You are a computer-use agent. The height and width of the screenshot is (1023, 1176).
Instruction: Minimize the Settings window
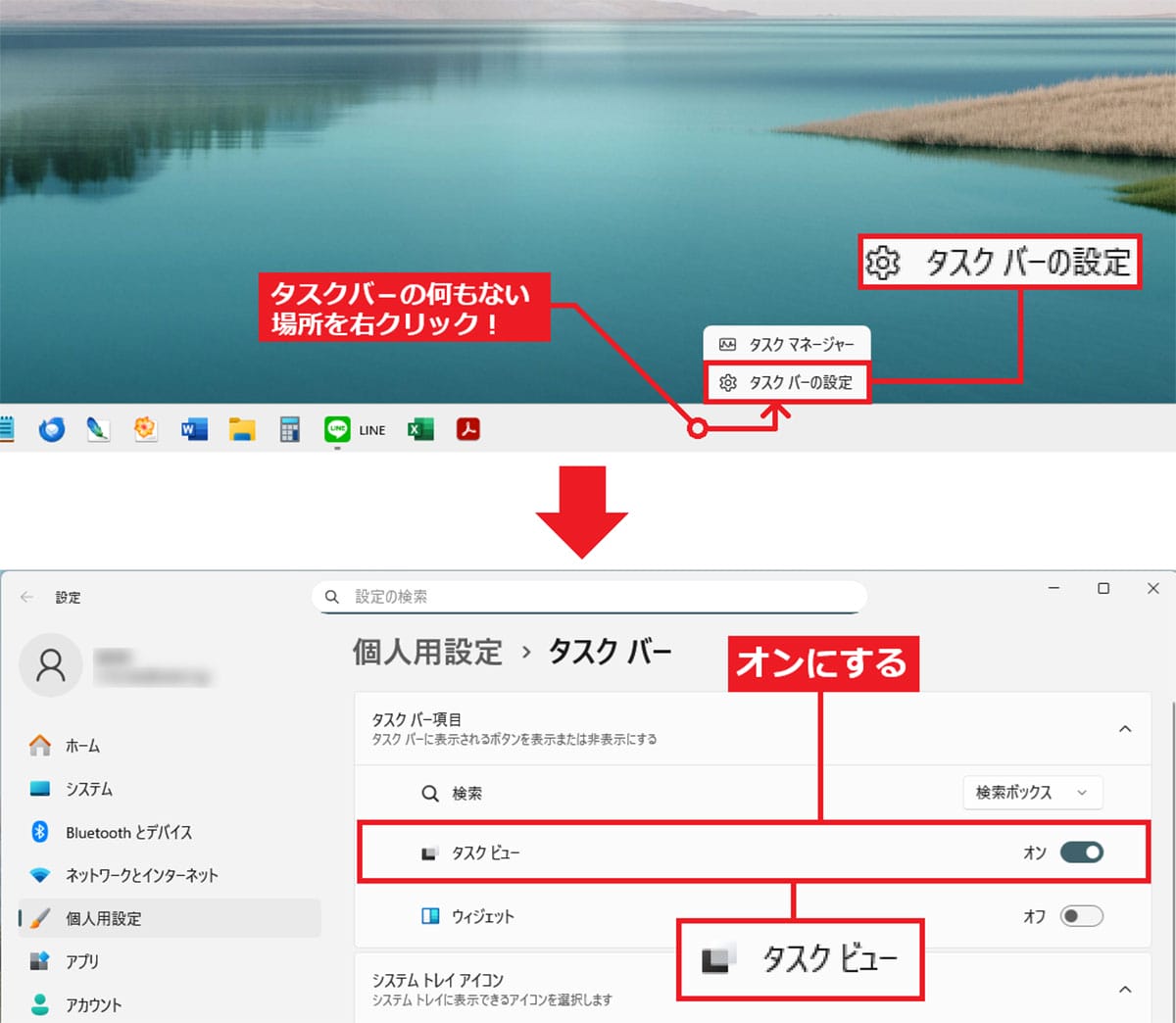(x=1054, y=588)
